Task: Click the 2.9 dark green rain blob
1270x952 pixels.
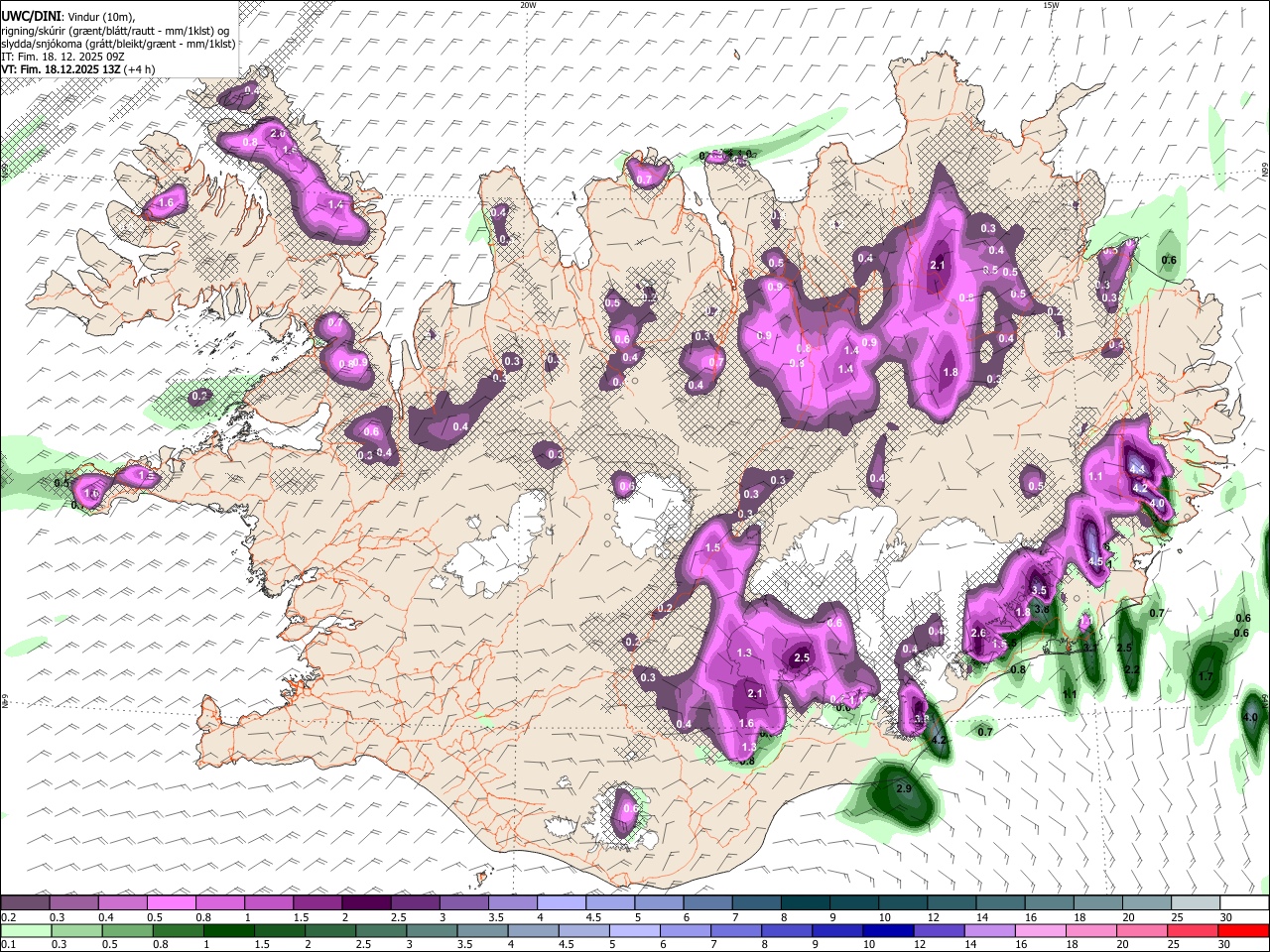Action: click(903, 793)
